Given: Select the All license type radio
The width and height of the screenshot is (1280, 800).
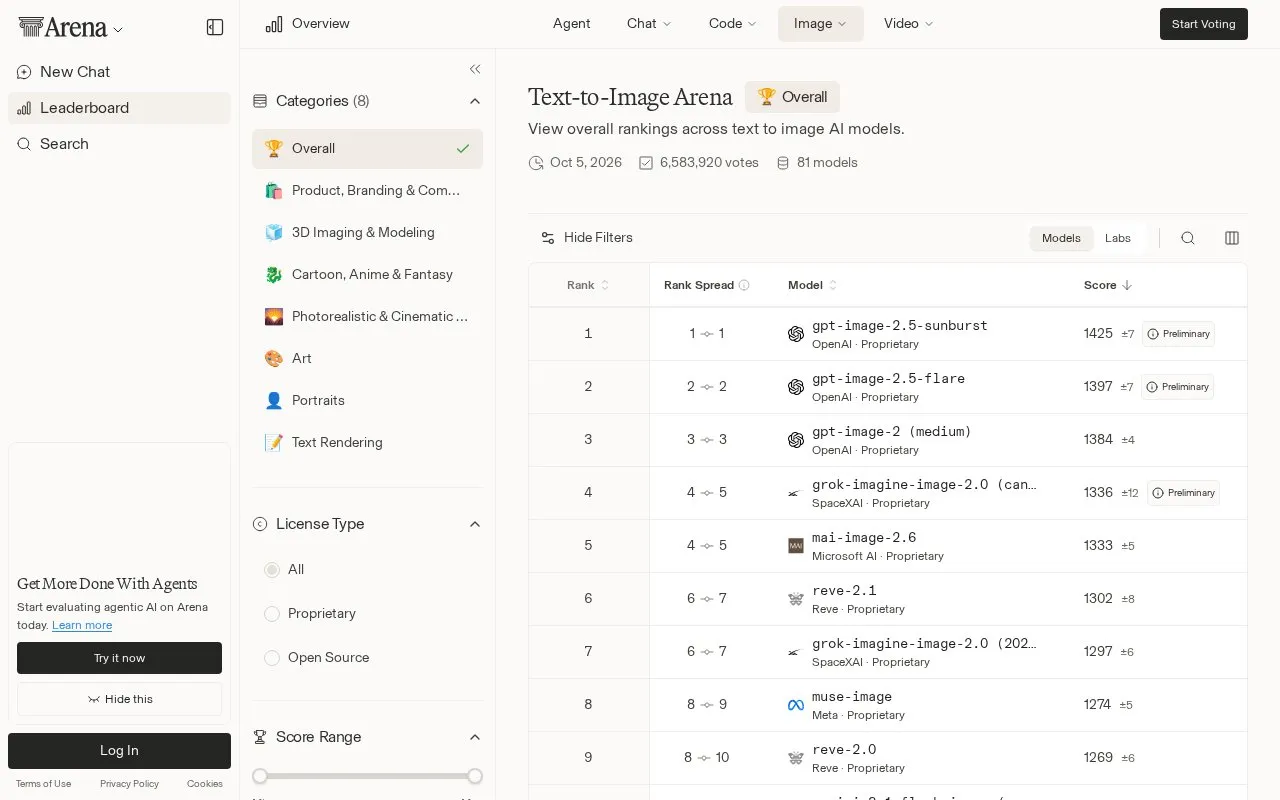Looking at the screenshot, I should coord(272,570).
